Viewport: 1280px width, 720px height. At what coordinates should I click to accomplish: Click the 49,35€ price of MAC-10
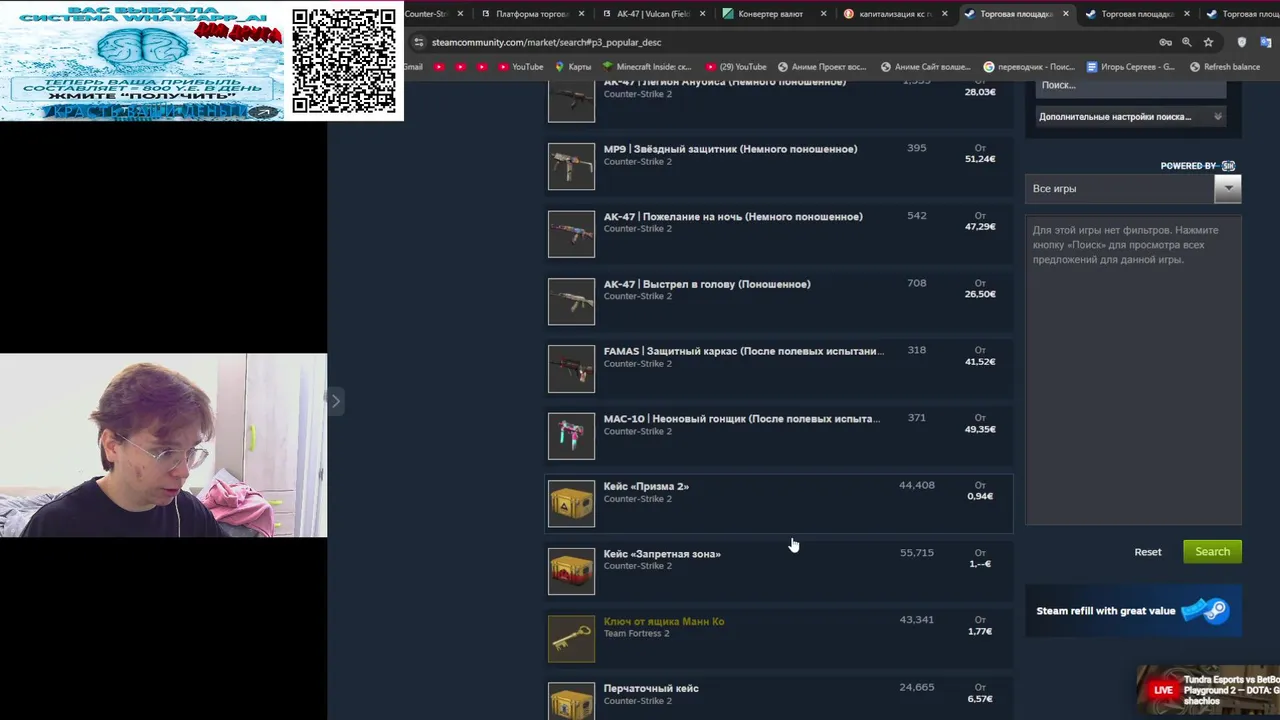[x=980, y=429]
